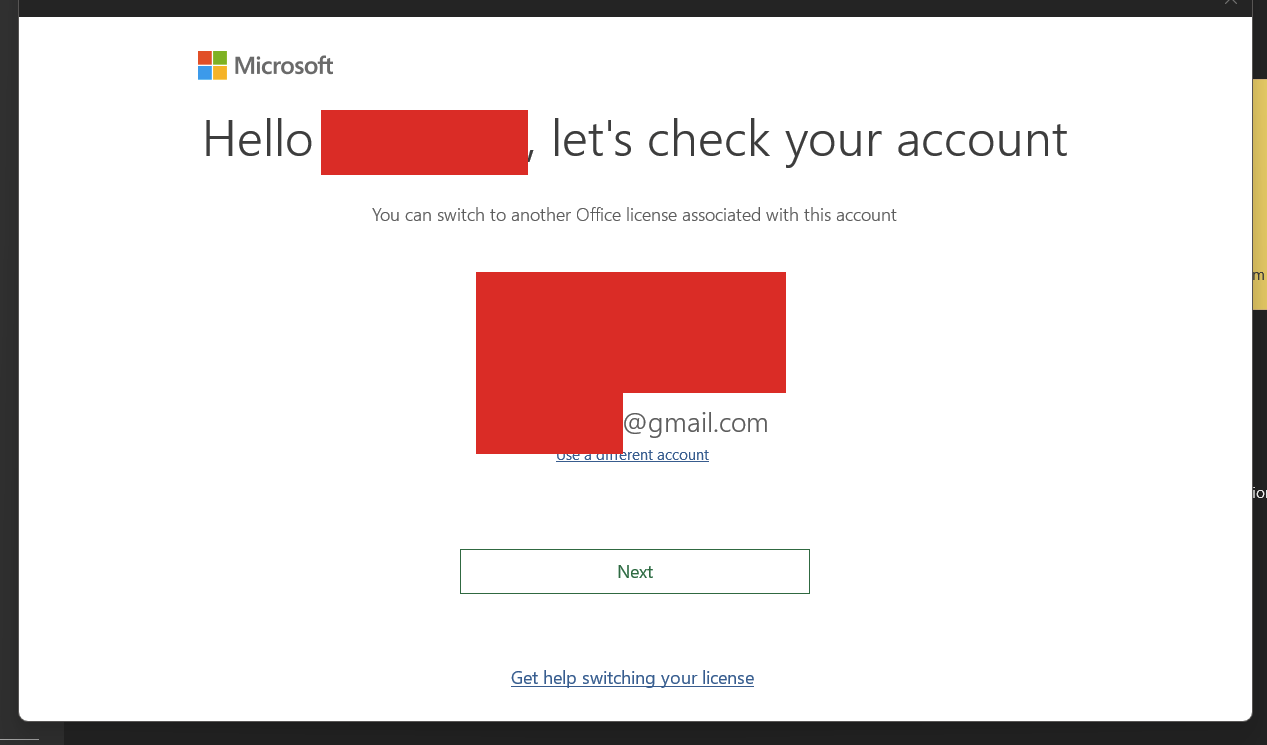1267x745 pixels.
Task: Click the Next button
Action: point(634,571)
